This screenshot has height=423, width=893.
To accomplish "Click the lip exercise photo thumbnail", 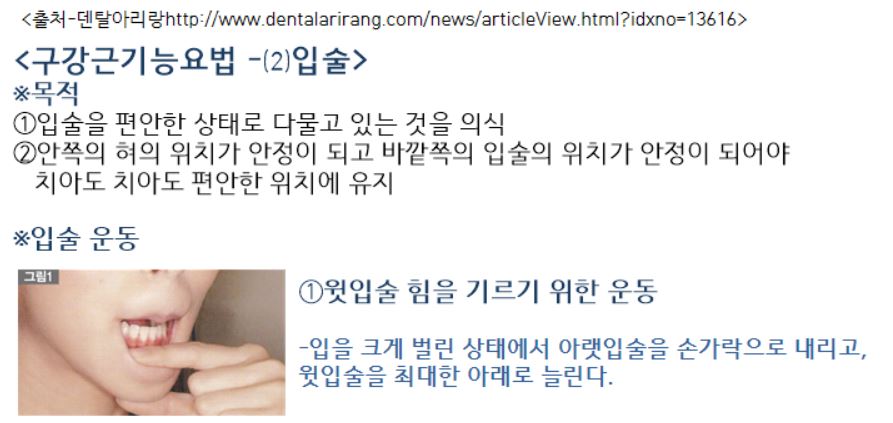I will click(151, 342).
